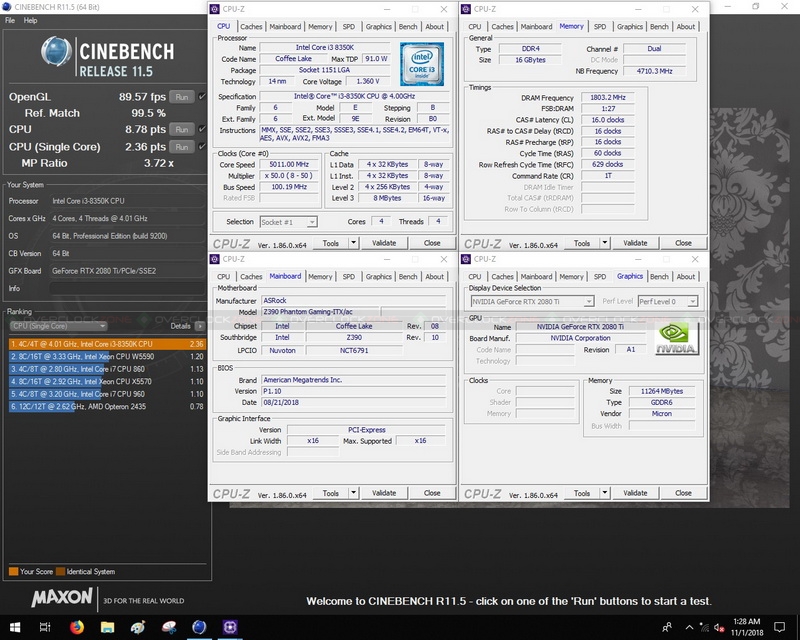Toggle the CPU test checkbox
The width and height of the screenshot is (800, 640).
[x=202, y=129]
